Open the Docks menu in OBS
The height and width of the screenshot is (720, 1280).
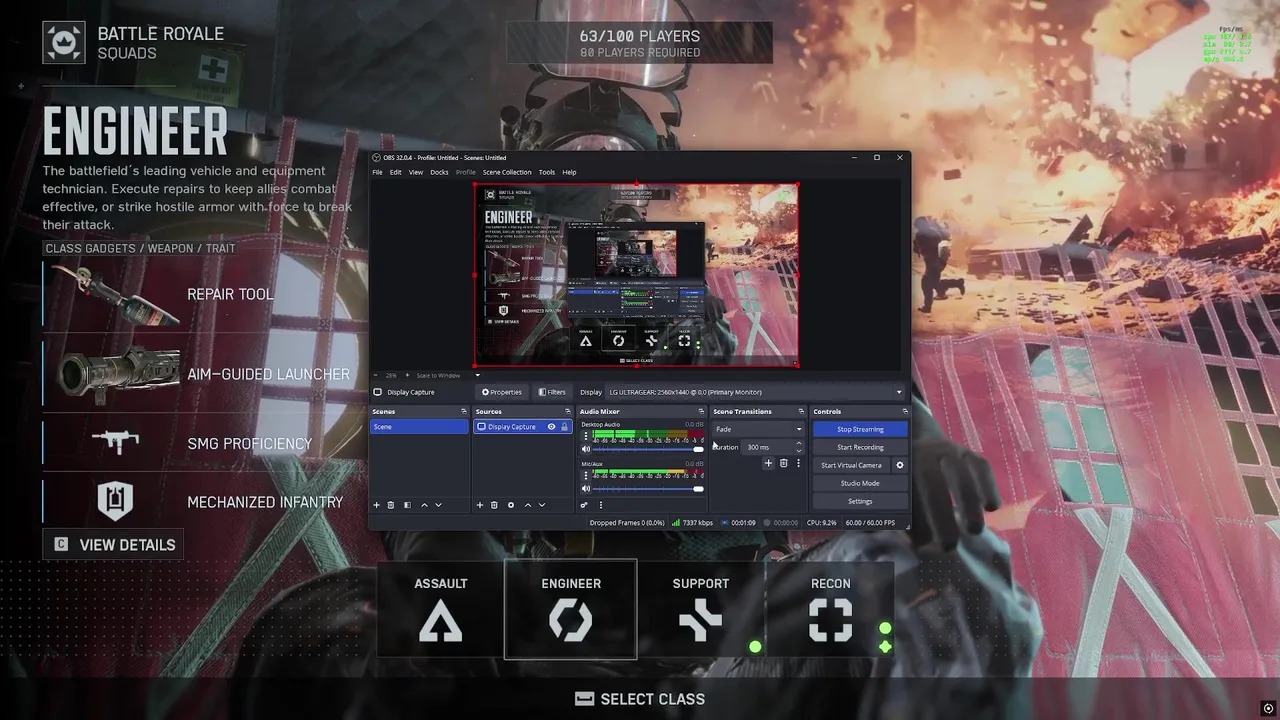pyautogui.click(x=439, y=172)
